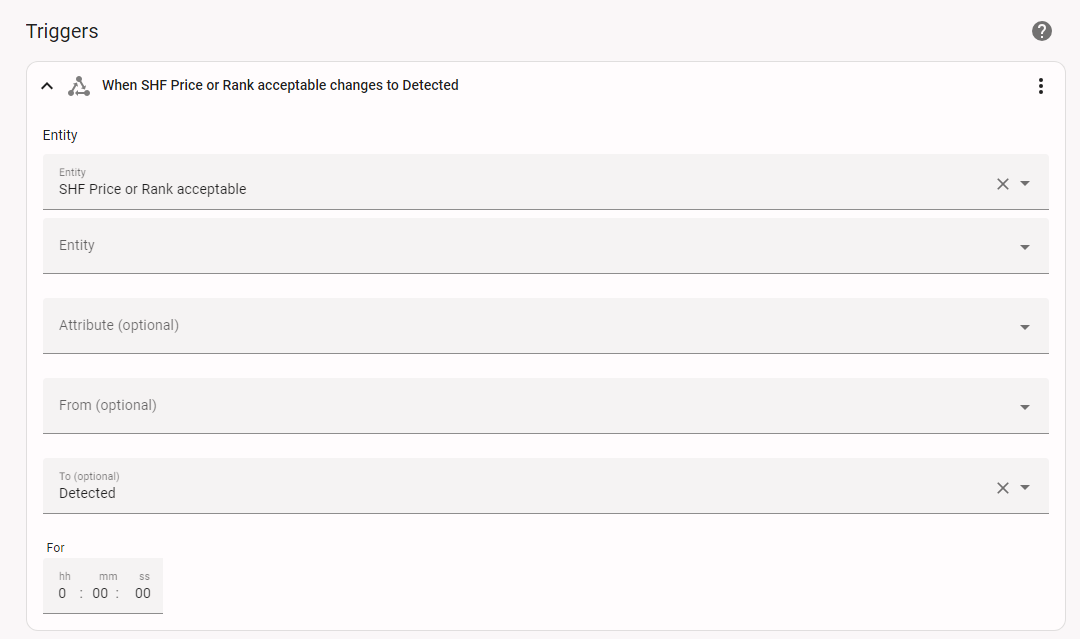Collapse the trigger card with chevron
Viewport: 1080px width, 639px height.
click(47, 86)
